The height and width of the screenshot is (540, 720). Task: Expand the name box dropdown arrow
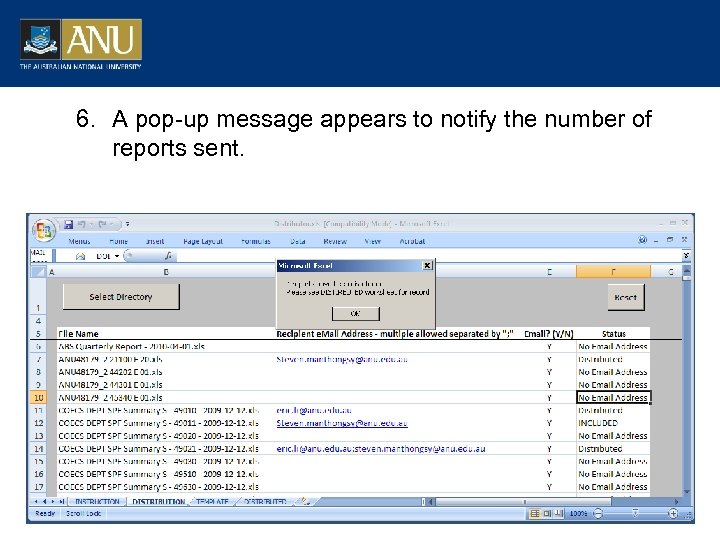[117, 256]
